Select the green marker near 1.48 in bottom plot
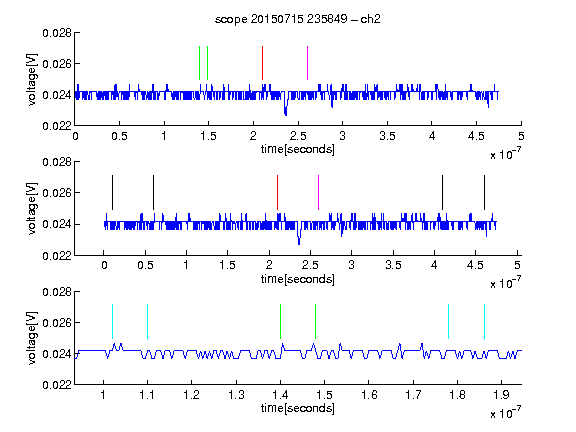 tap(316, 321)
